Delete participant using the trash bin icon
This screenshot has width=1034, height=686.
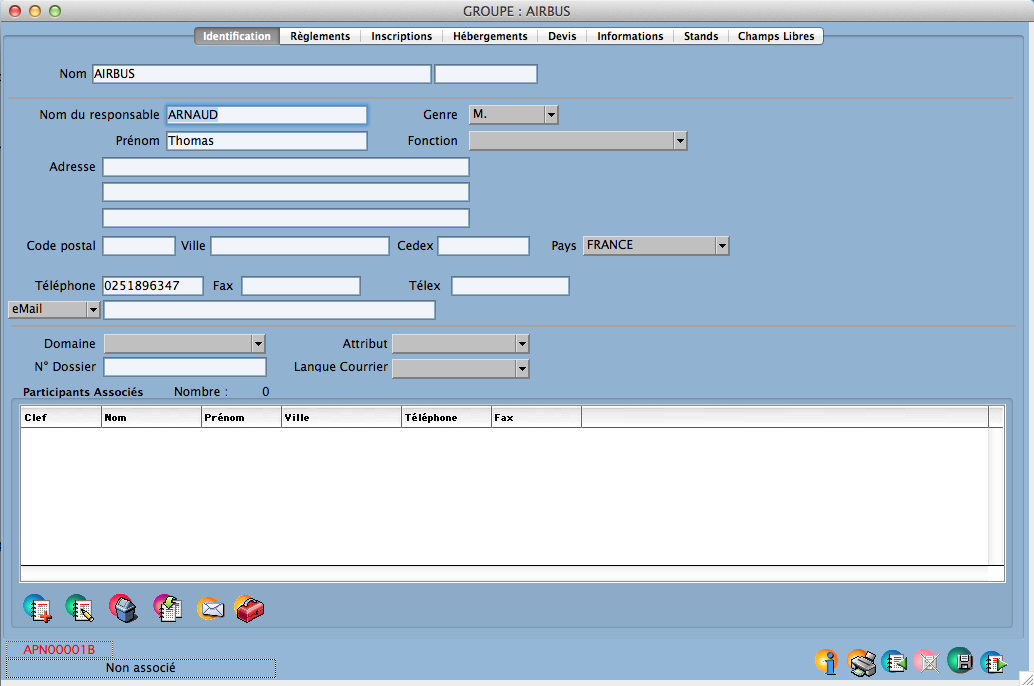pyautogui.click(x=123, y=608)
